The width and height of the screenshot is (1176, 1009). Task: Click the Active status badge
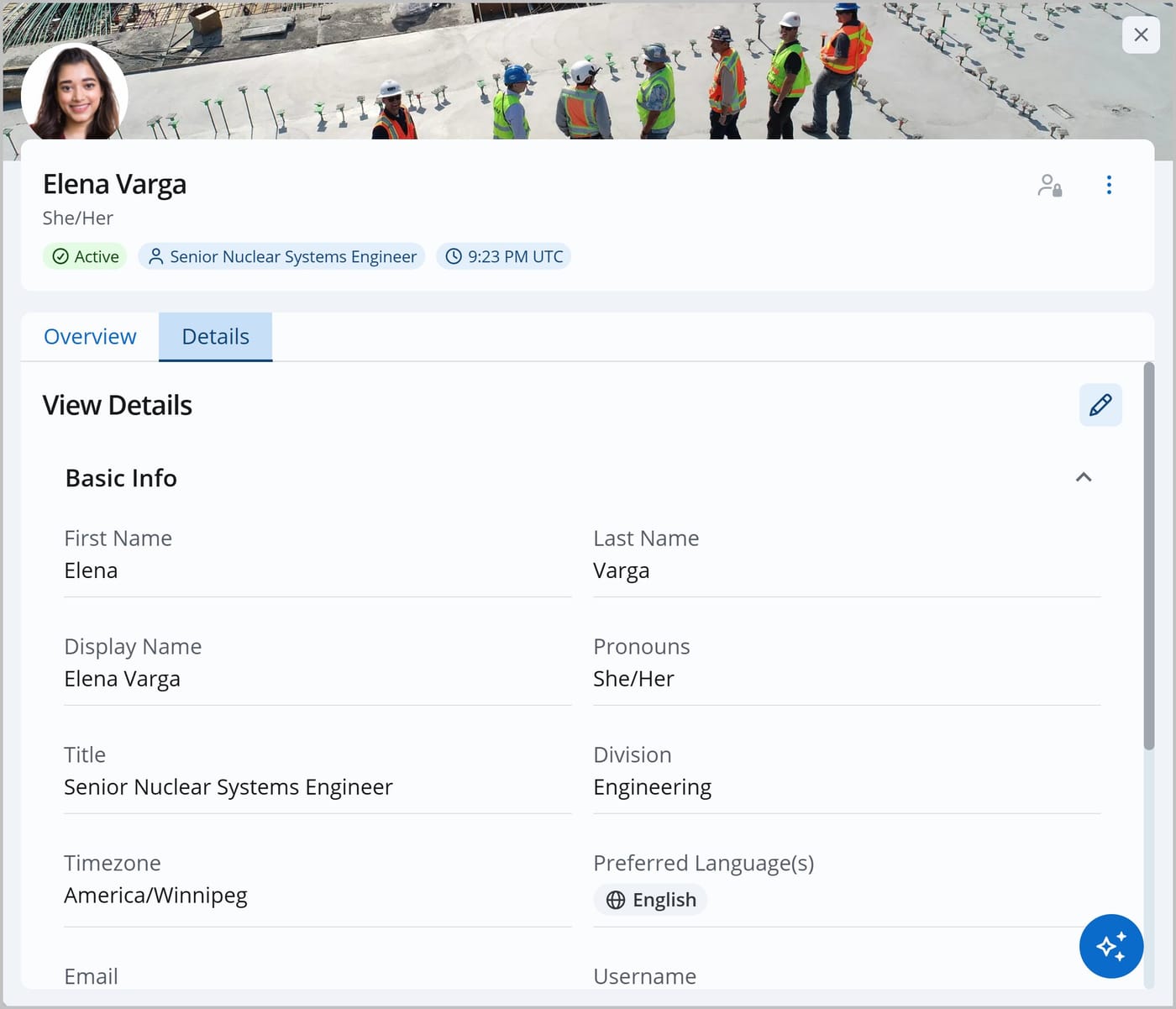click(85, 256)
